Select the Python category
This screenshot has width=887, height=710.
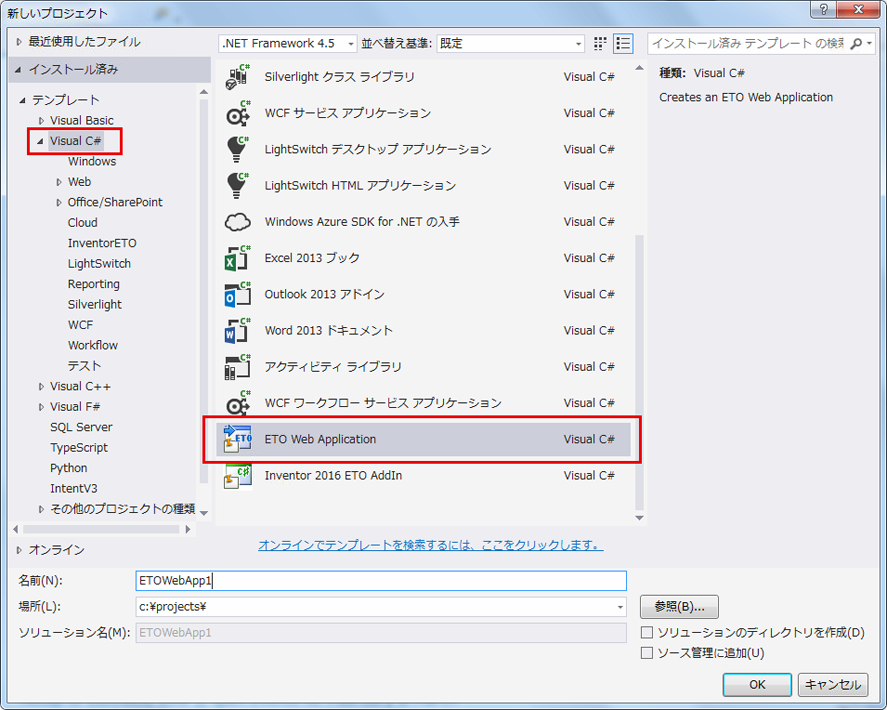[68, 468]
